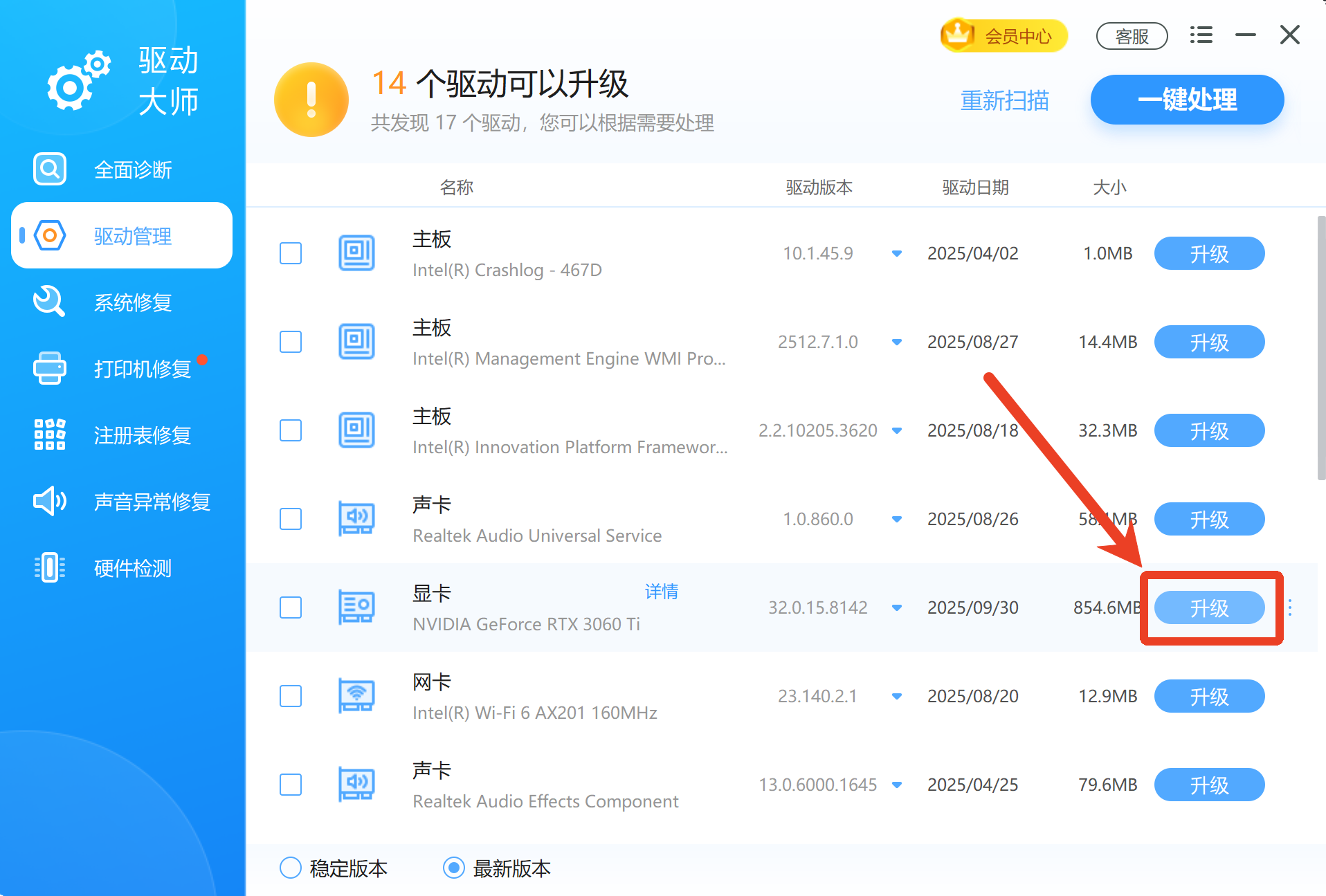Screen dimensions: 1326x896
Task: Open the 硬件检测 hardware detection icon
Action: pyautogui.click(x=48, y=568)
